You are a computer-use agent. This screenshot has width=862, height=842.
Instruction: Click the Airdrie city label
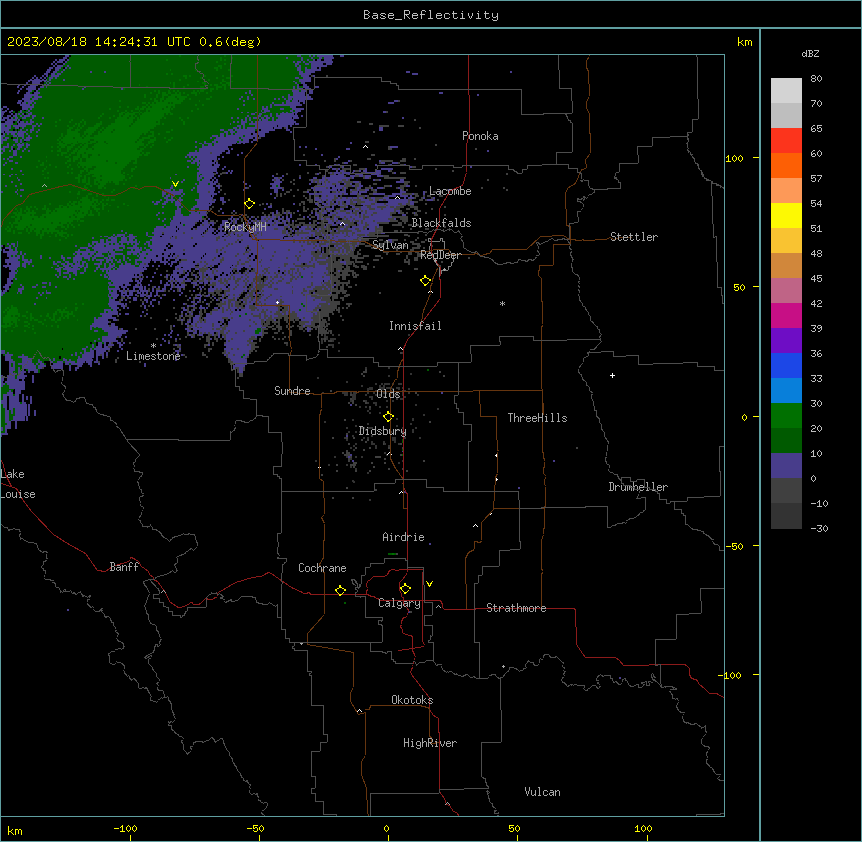pyautogui.click(x=403, y=537)
